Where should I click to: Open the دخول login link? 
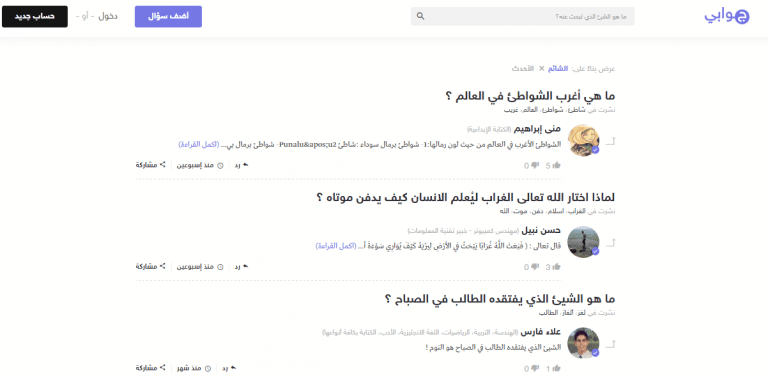[108, 17]
